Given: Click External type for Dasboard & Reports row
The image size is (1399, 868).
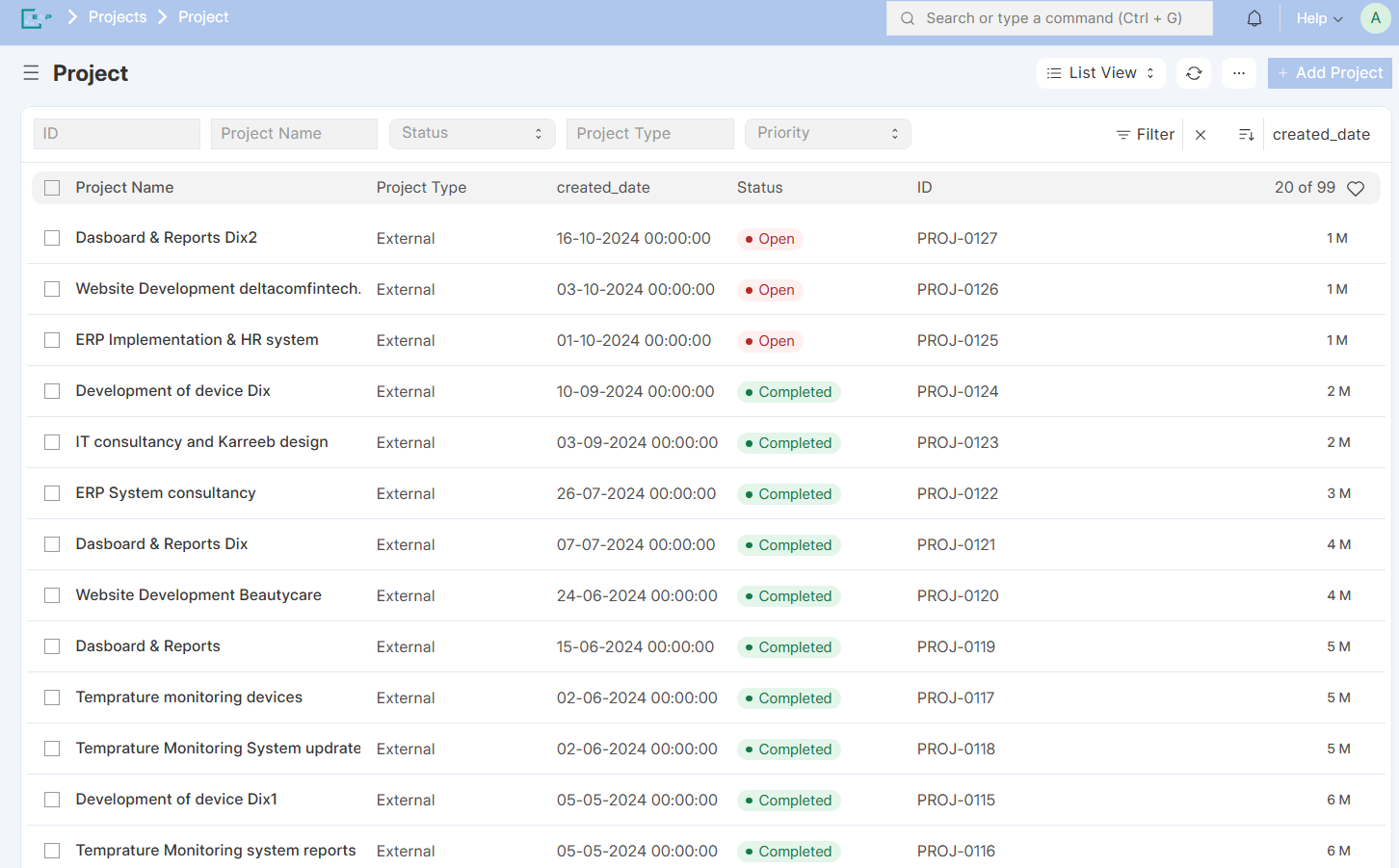Looking at the screenshot, I should click(x=406, y=647).
